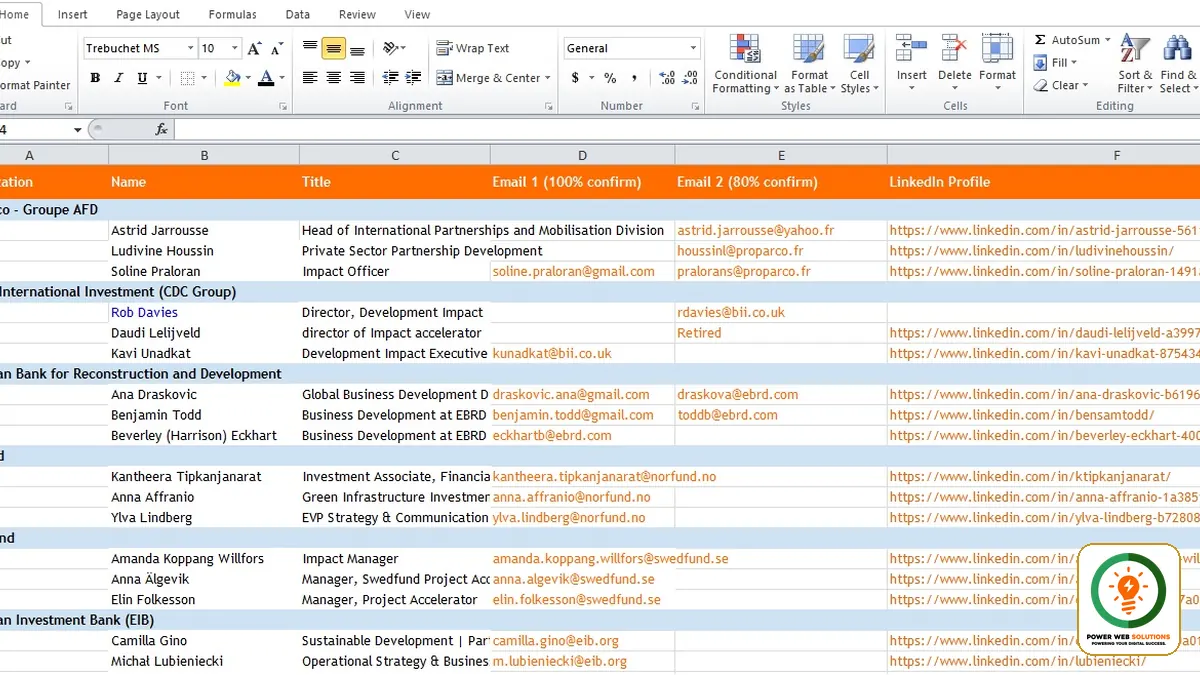Open Format as Table gallery
The height and width of the screenshot is (675, 1200).
809,65
